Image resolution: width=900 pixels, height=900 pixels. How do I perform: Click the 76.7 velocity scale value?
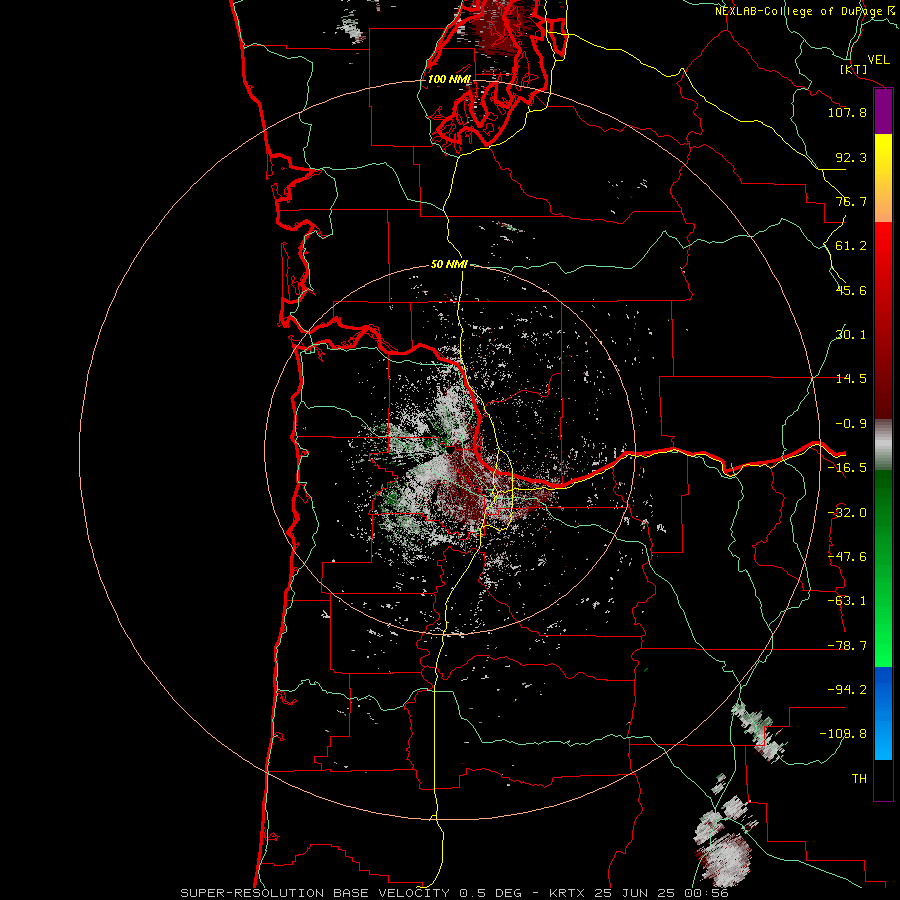tap(851, 201)
